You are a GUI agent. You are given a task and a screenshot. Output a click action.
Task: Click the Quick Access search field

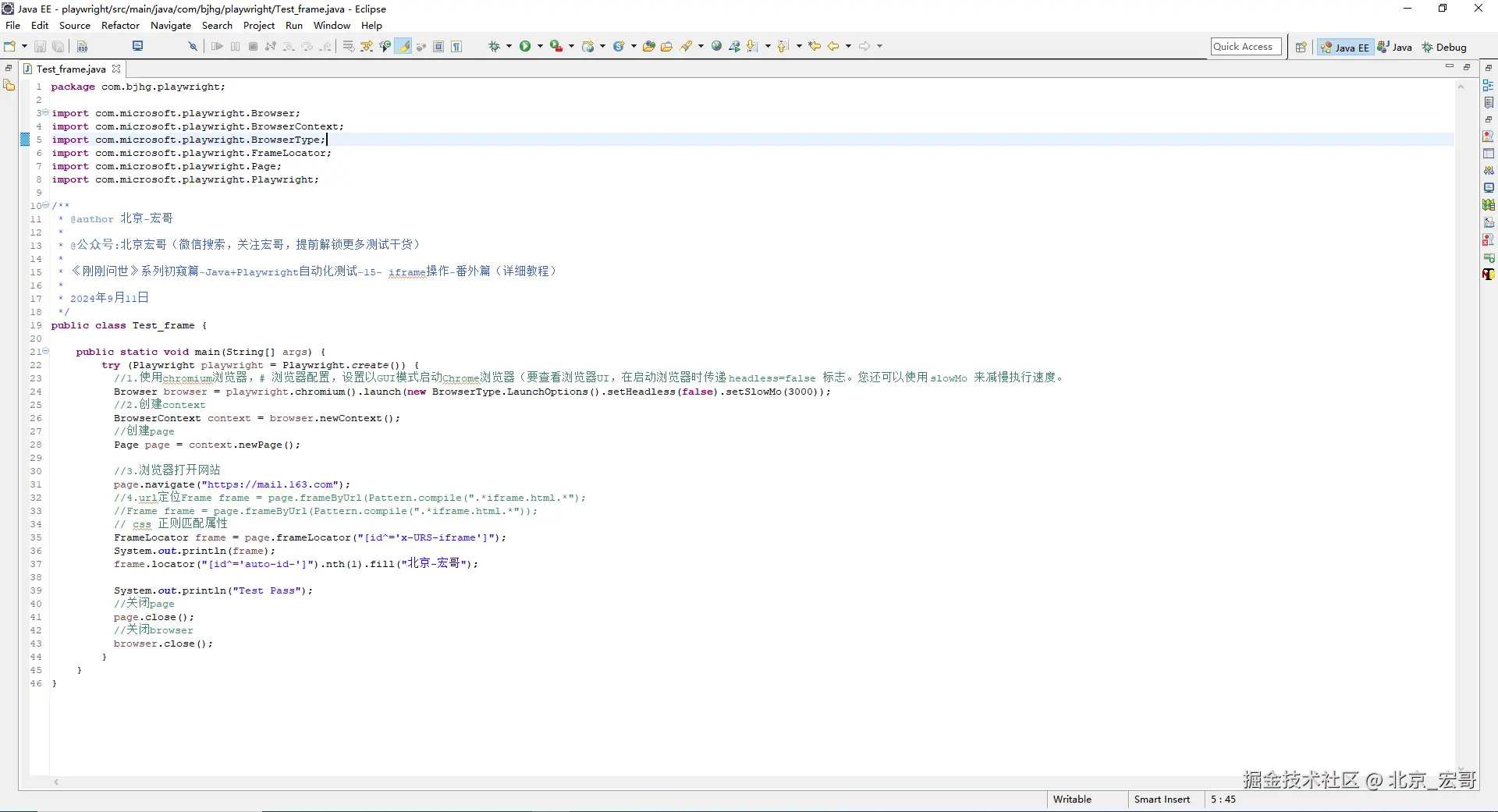click(1246, 47)
